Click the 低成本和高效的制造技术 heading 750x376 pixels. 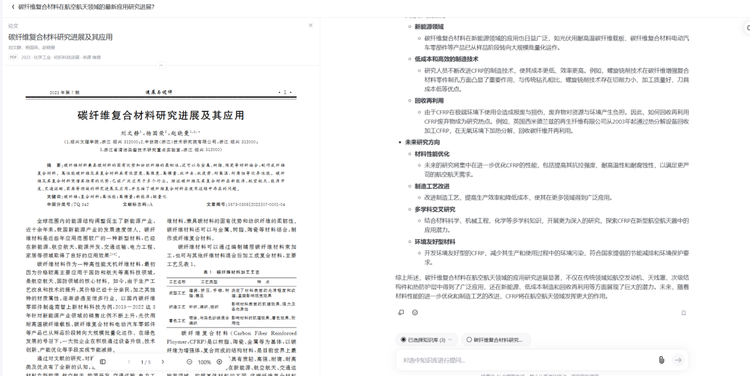(446, 59)
